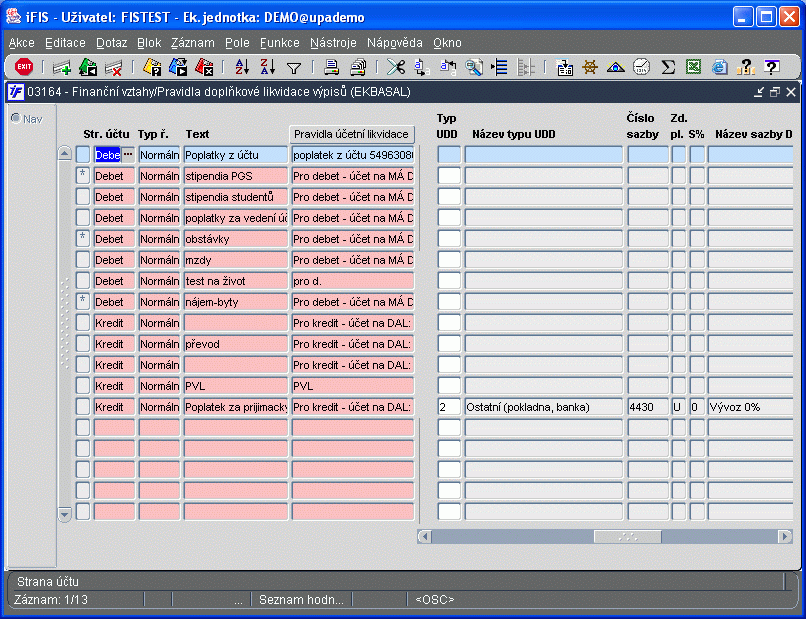This screenshot has width=806, height=619.
Task: Open the sigma summation tool
Action: click(x=668, y=67)
